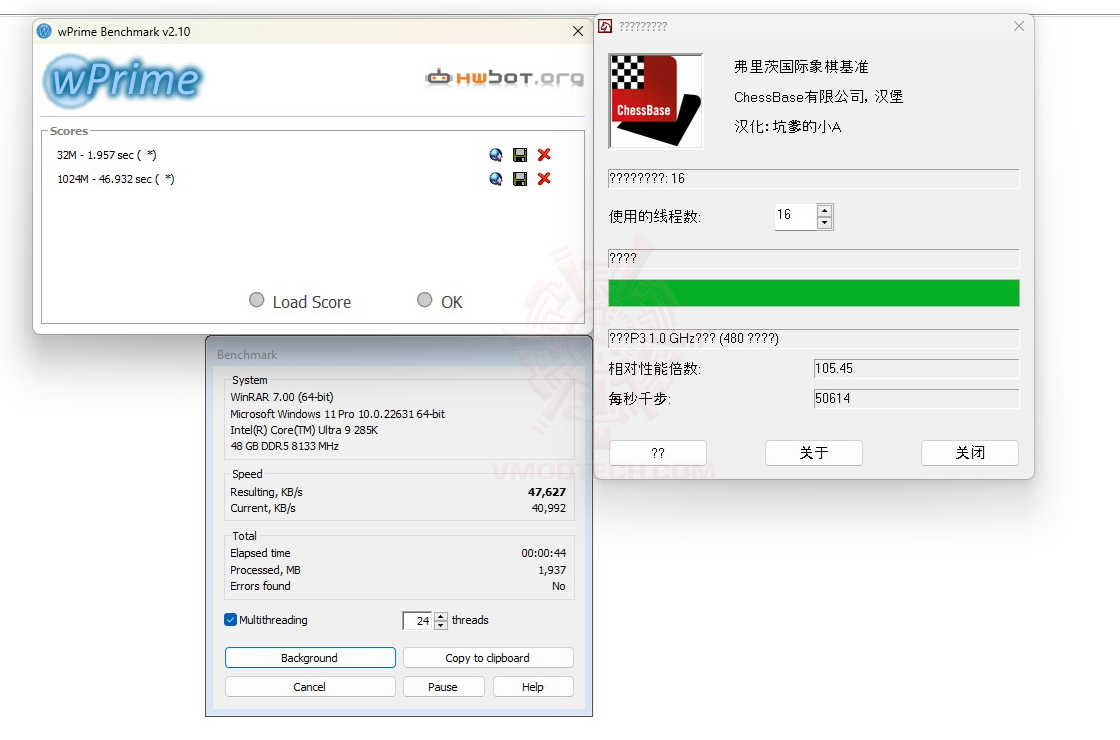Save the 1024M score with floppy icon
Viewport: 1120px width, 740px height.
point(520,179)
